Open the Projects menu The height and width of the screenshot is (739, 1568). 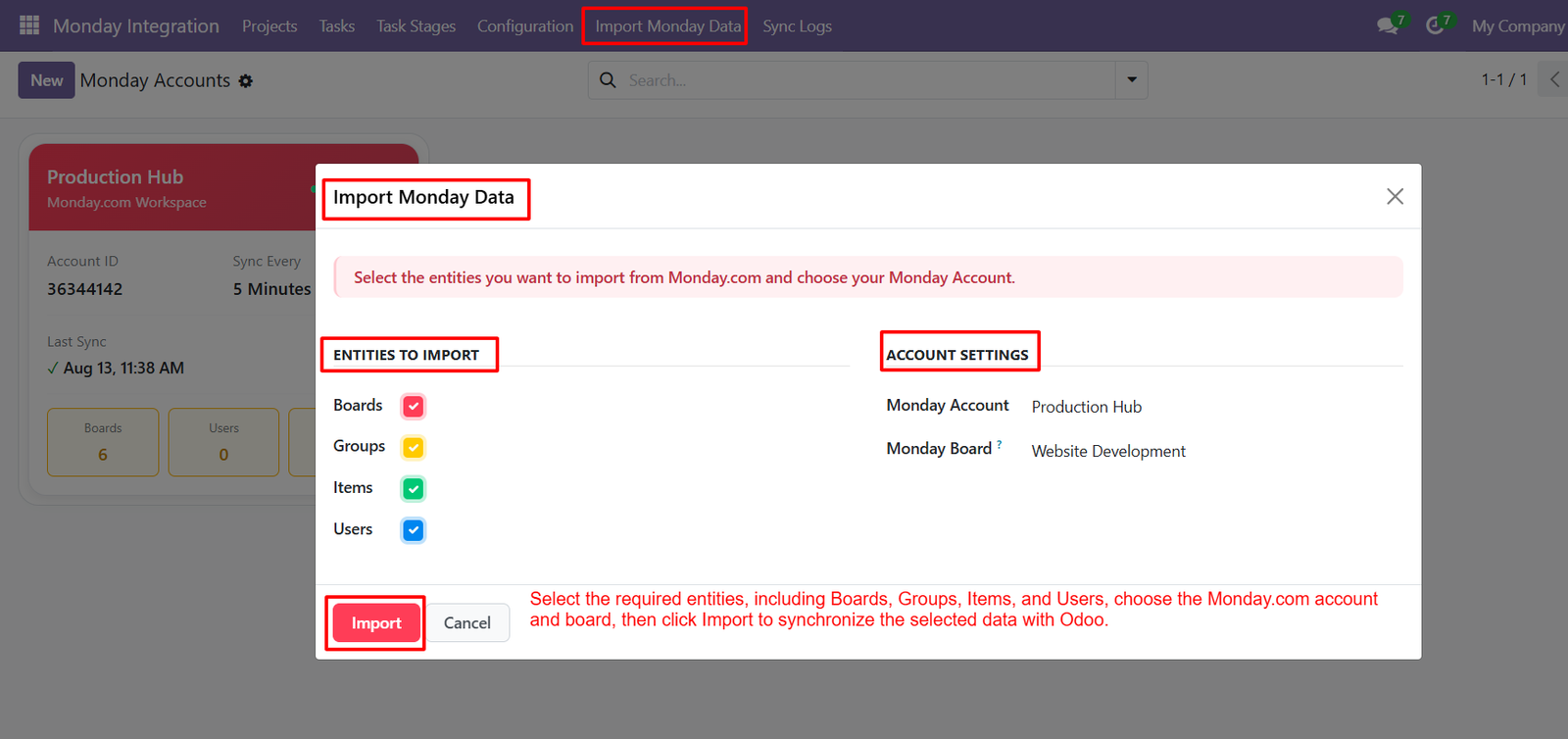[x=269, y=26]
